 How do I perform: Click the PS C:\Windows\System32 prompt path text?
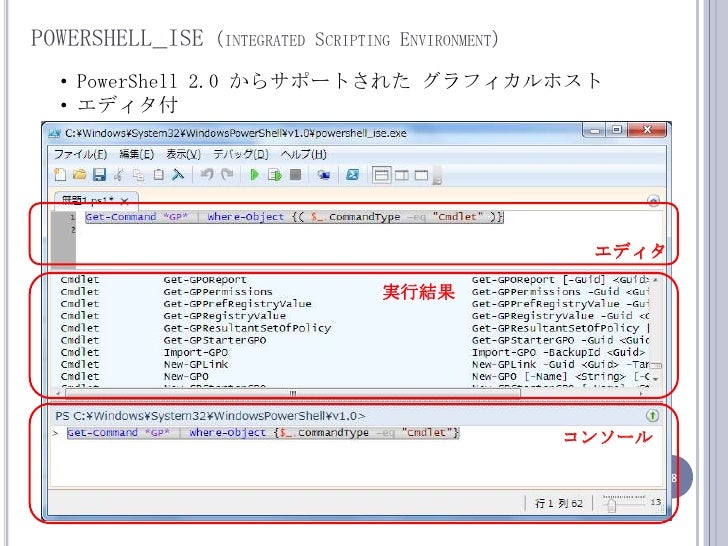[210, 416]
